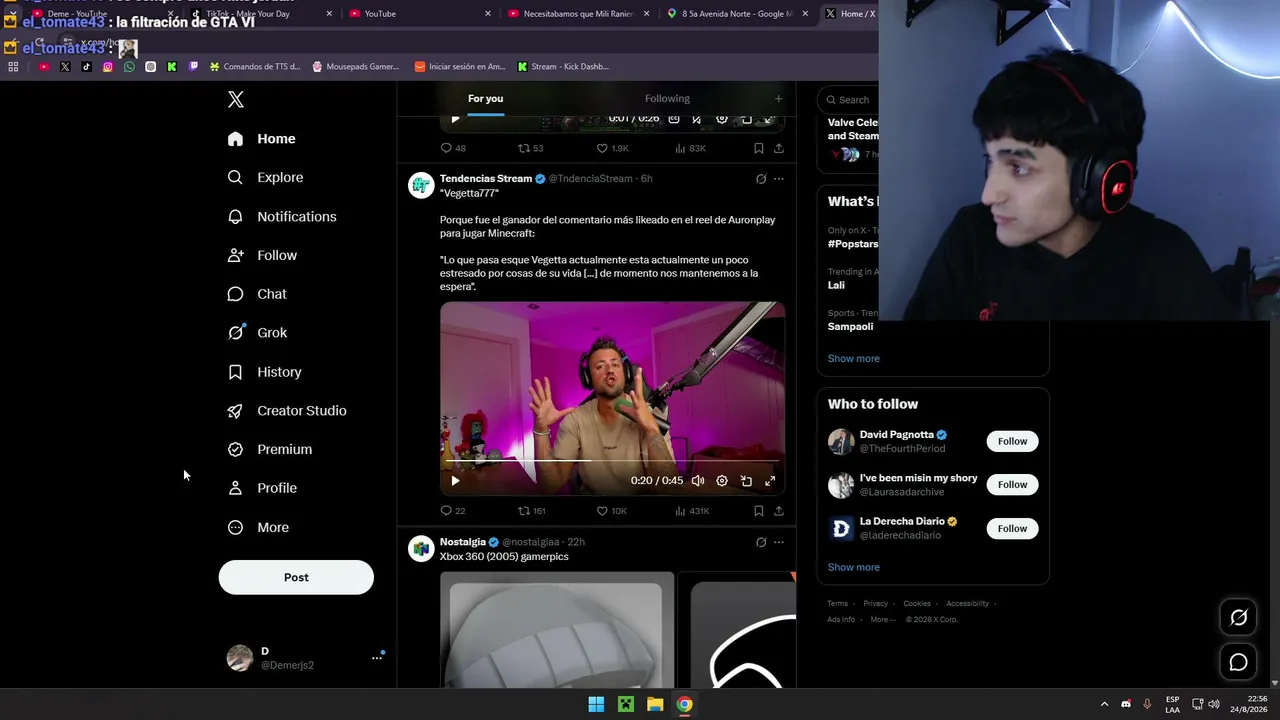Repost the post with 53 reposts

pos(530,148)
